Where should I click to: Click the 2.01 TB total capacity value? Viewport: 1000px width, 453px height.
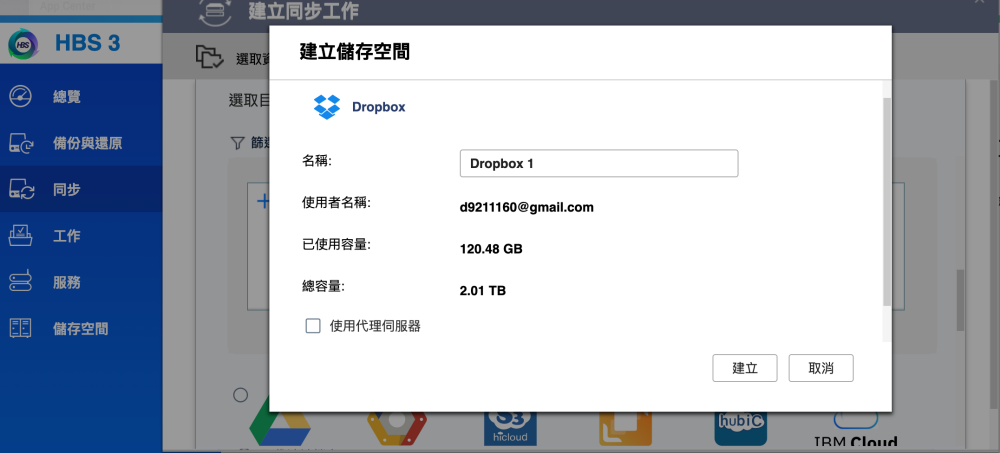483,292
